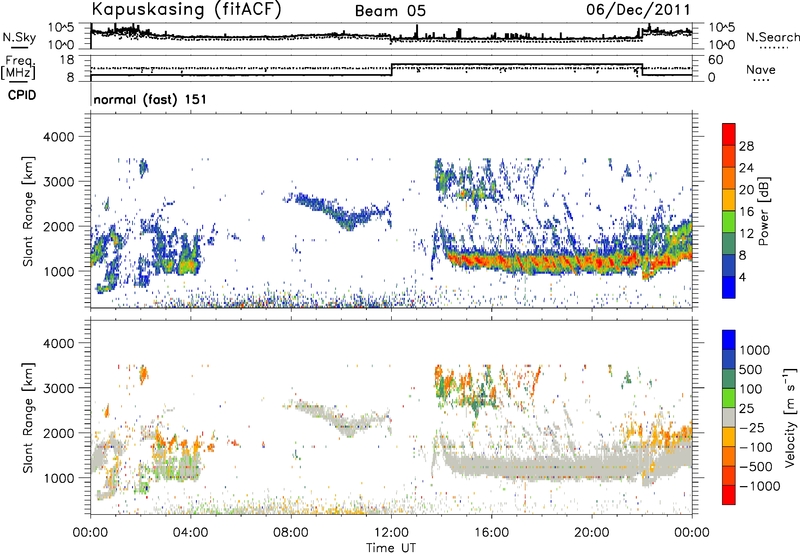
Task: Click the 'Power [dB]' colorbar label
Action: pyautogui.click(x=763, y=211)
